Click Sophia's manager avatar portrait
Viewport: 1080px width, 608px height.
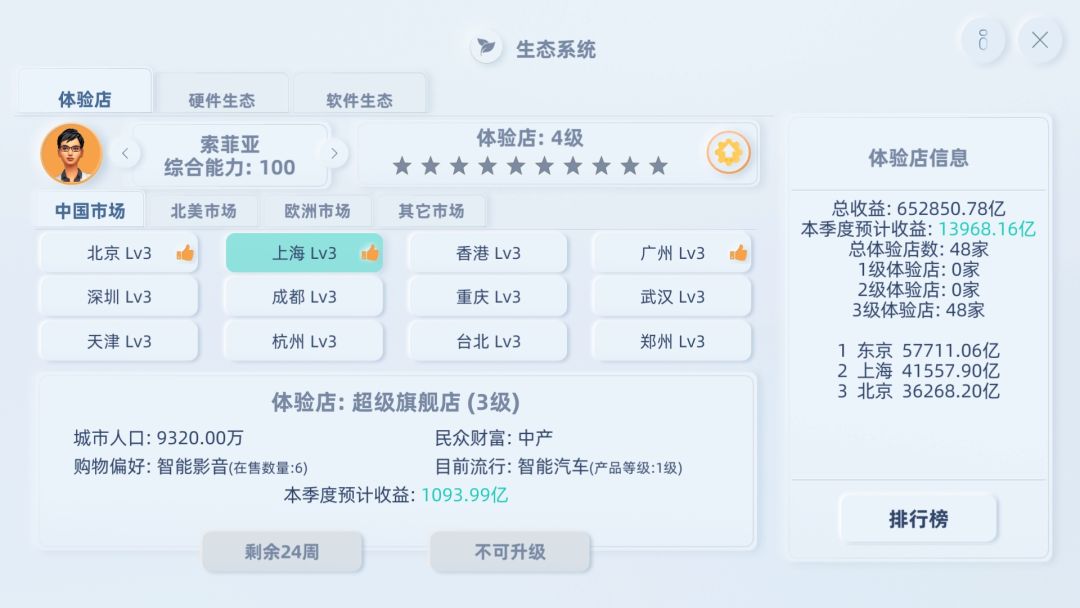(x=72, y=154)
